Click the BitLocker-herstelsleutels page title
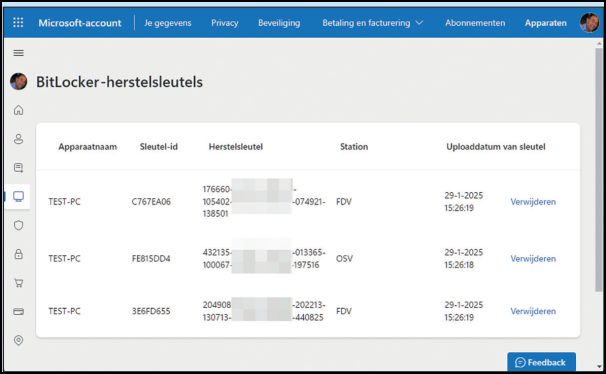The width and height of the screenshot is (606, 374). (119, 82)
